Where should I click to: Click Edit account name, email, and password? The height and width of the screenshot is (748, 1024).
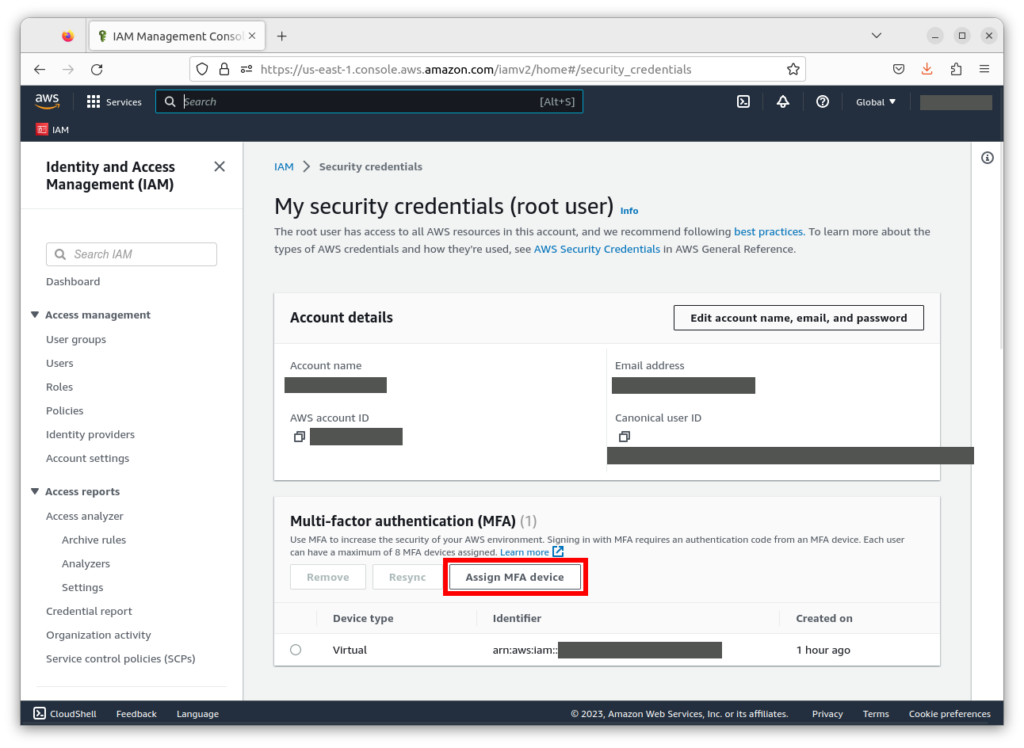[799, 318]
